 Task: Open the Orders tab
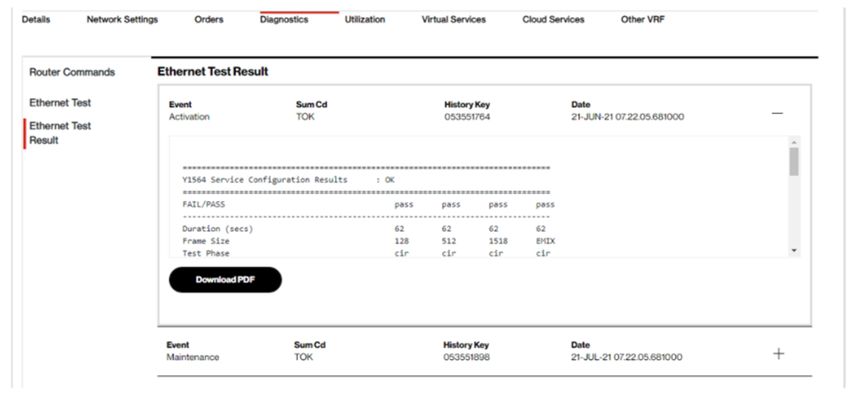click(x=209, y=20)
